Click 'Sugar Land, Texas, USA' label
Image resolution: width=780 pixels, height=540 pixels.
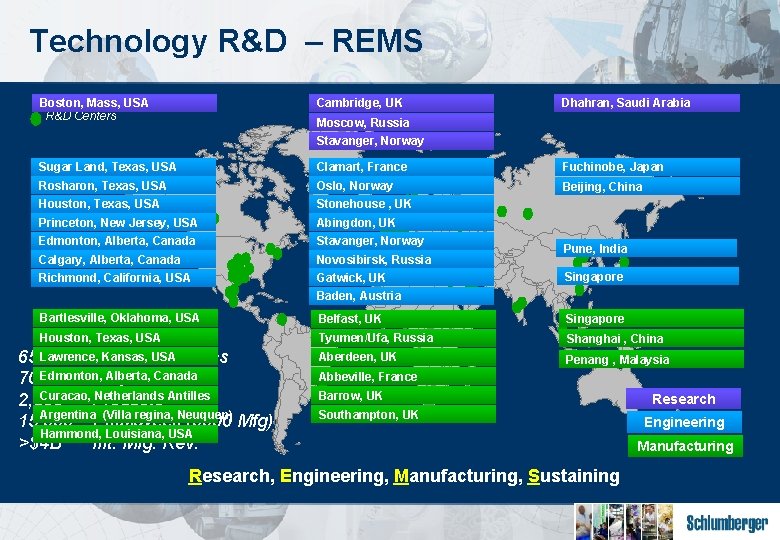pyautogui.click(x=123, y=167)
